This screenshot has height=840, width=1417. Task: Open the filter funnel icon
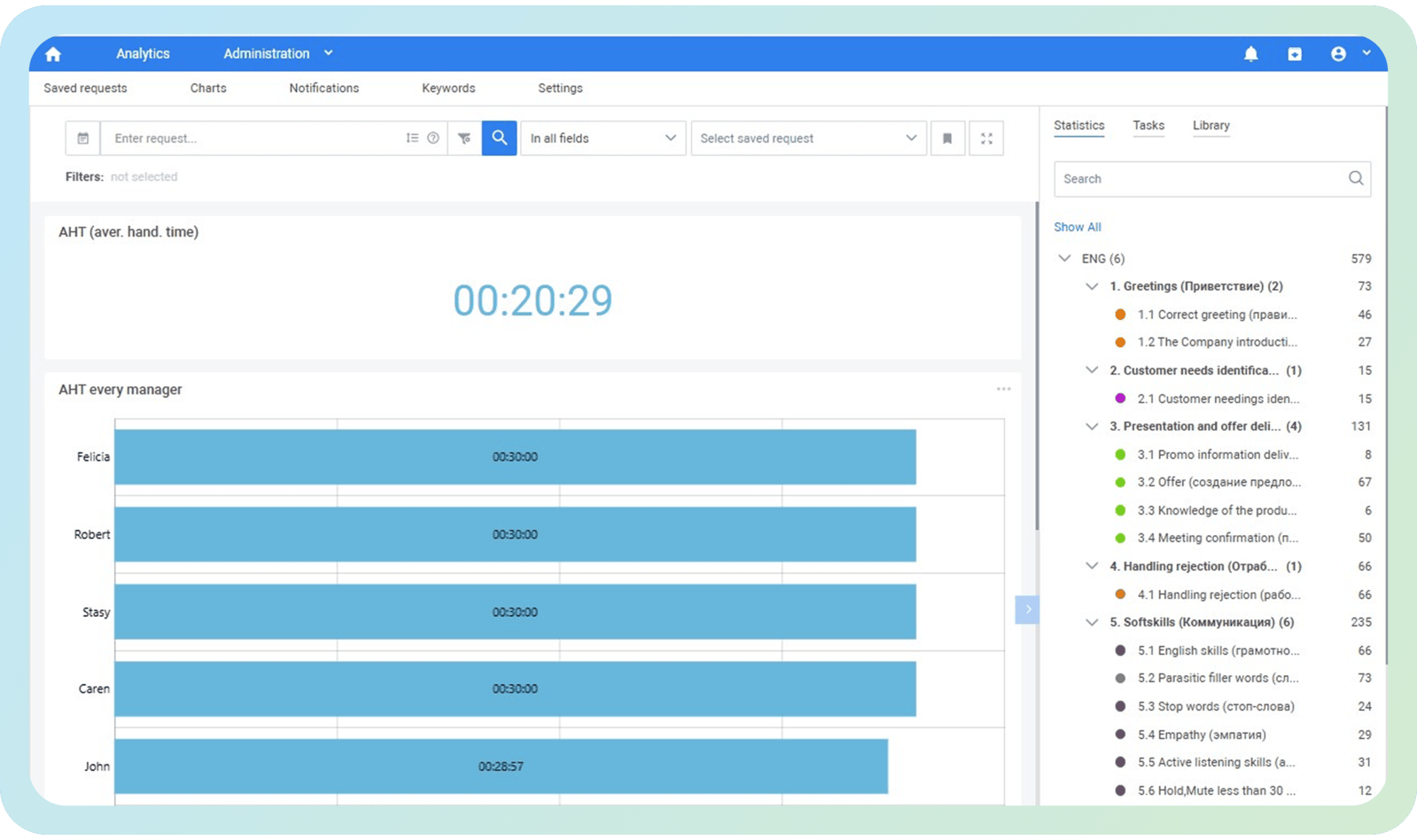[464, 138]
